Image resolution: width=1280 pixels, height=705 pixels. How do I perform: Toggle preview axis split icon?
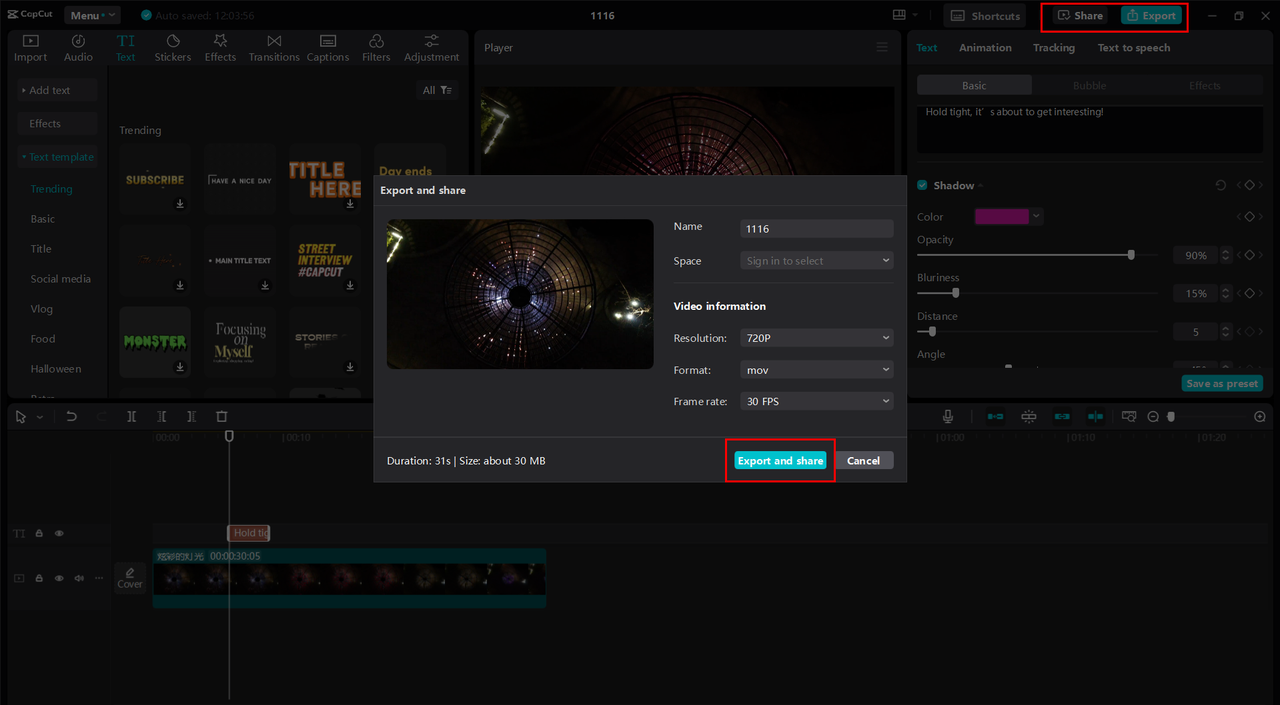pos(1096,416)
